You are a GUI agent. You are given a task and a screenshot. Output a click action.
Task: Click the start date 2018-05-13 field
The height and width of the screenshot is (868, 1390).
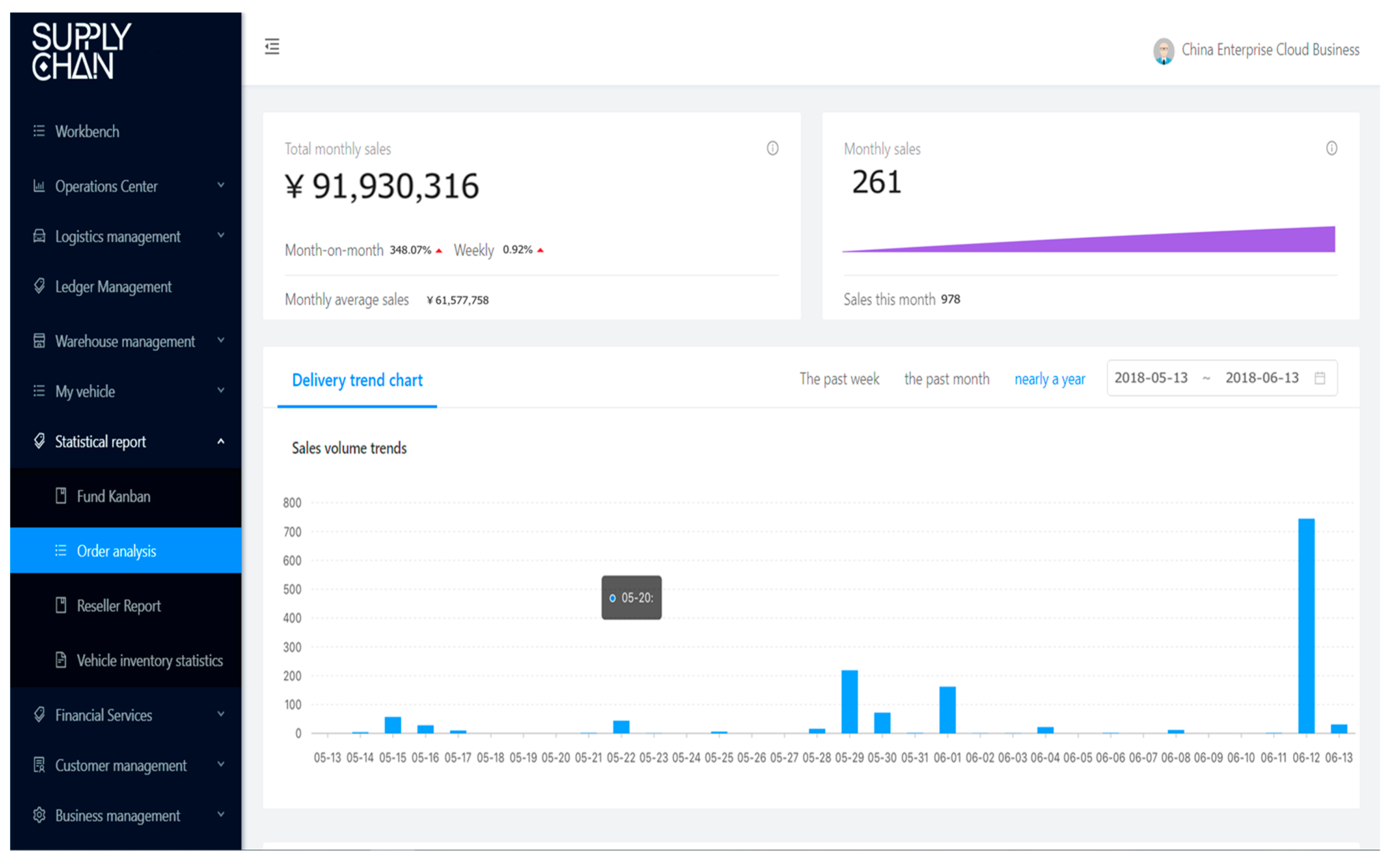point(1151,378)
